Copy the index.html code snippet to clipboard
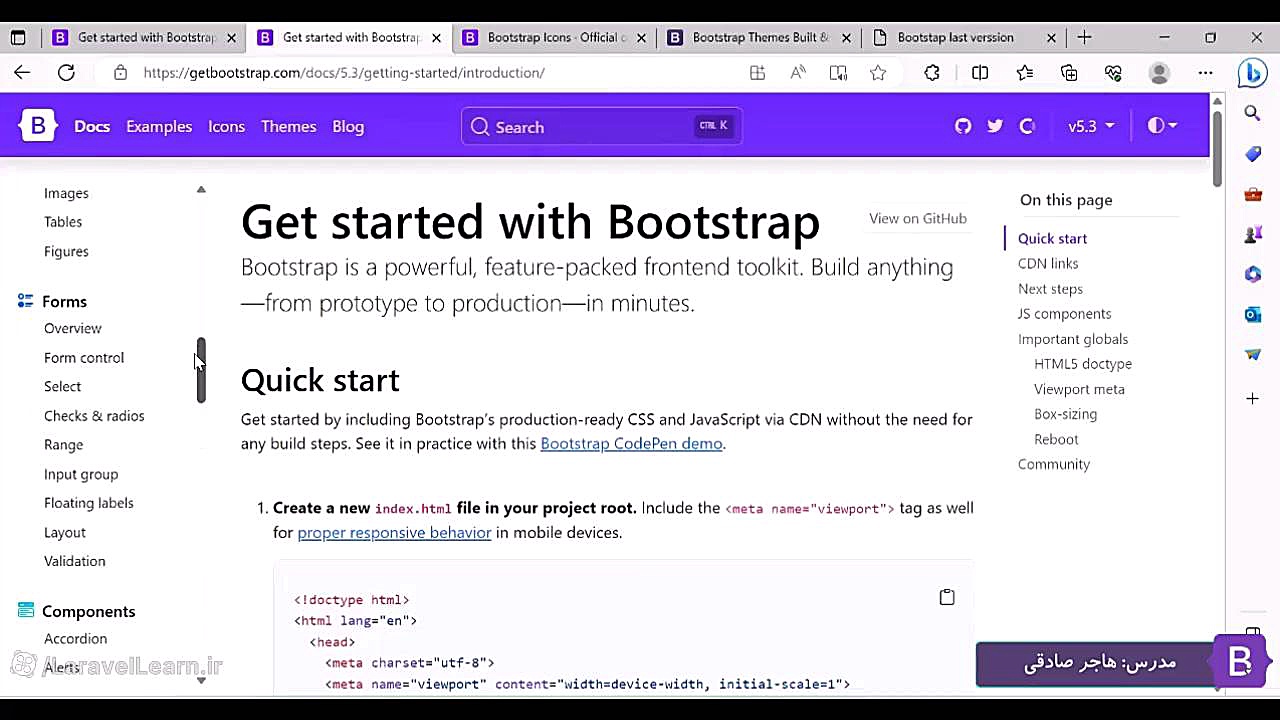Screen dimensions: 1280x720 947,597
